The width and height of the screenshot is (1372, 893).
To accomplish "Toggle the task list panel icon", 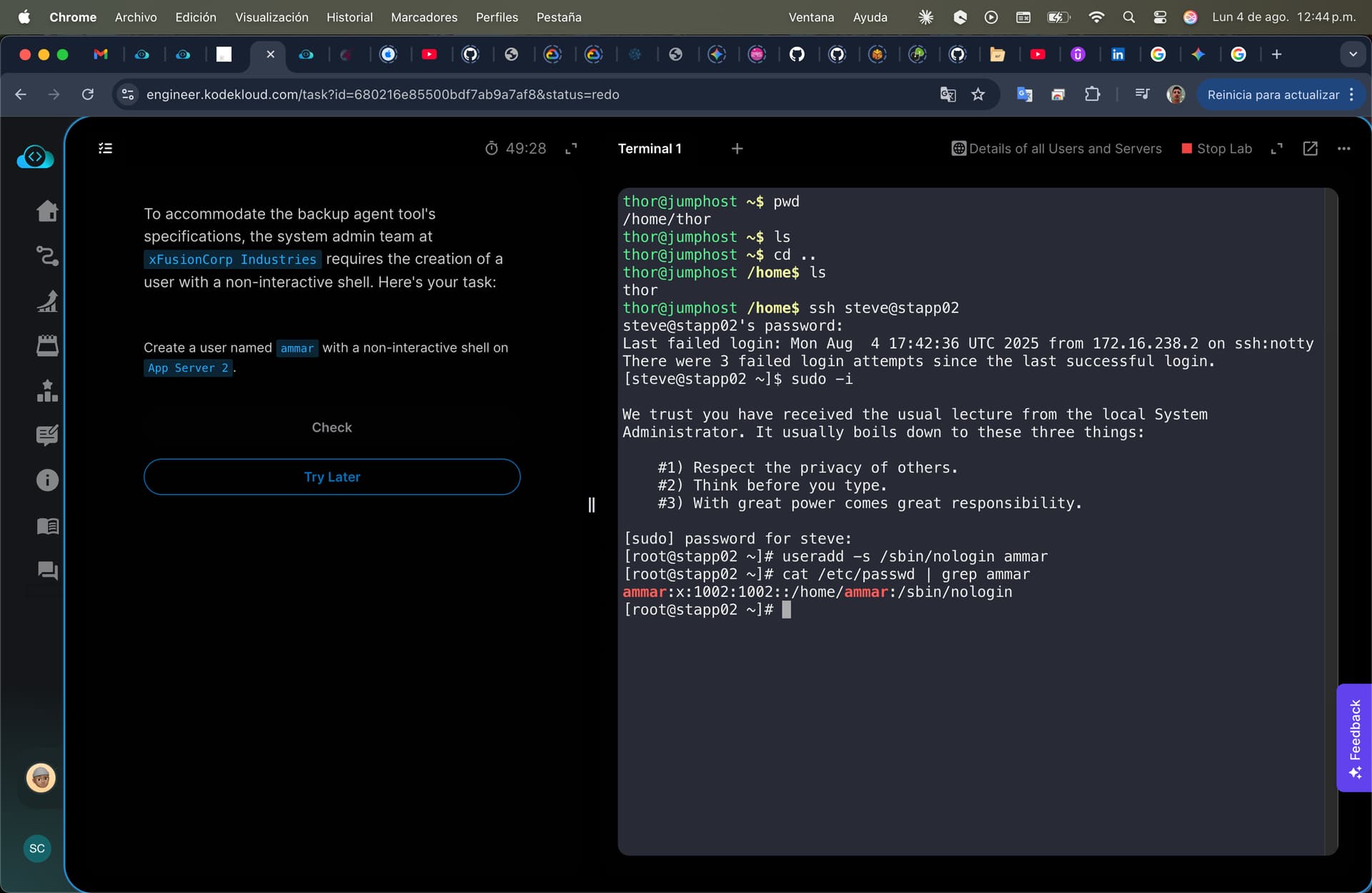I will tap(105, 149).
